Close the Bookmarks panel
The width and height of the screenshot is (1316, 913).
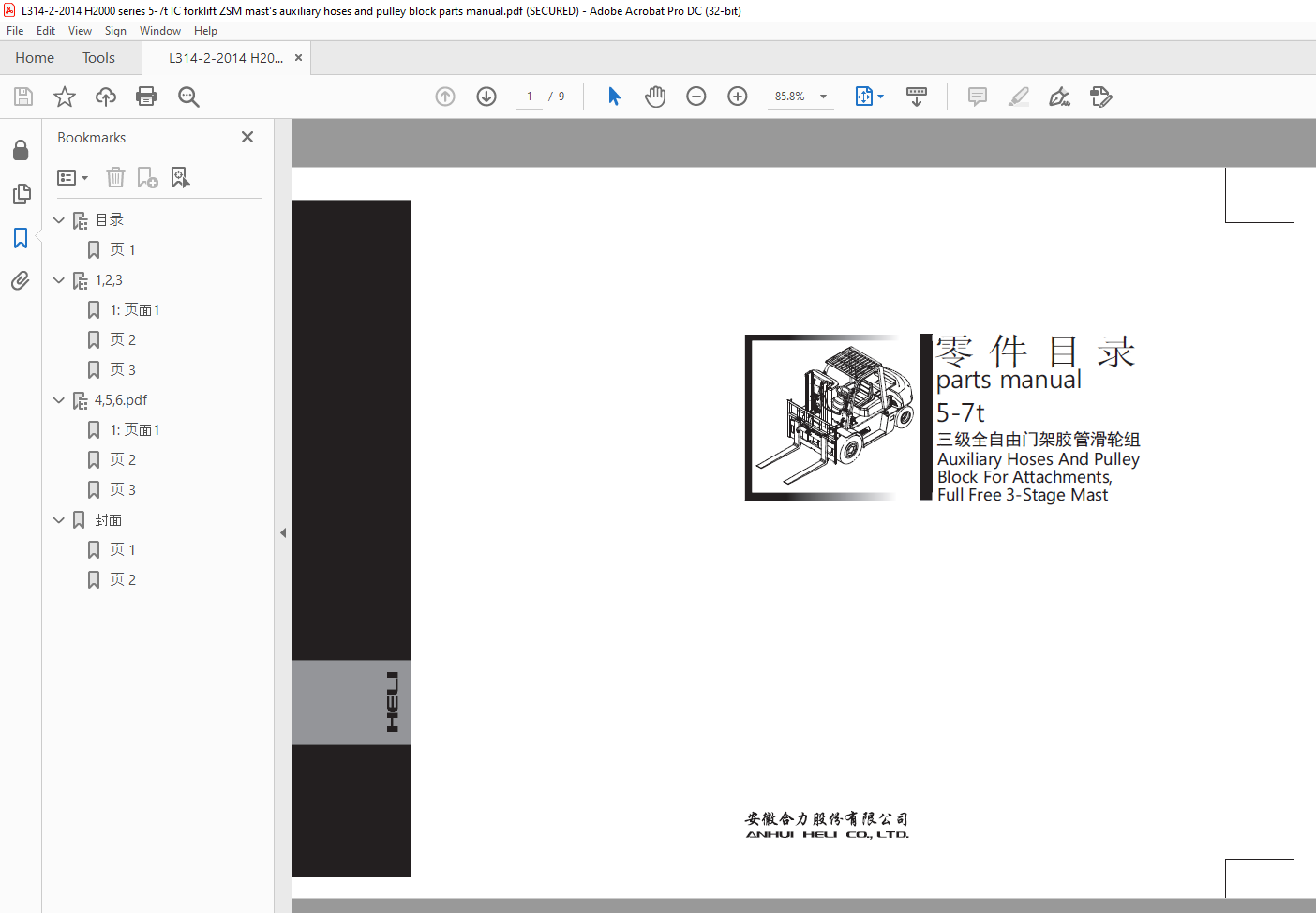[x=247, y=137]
